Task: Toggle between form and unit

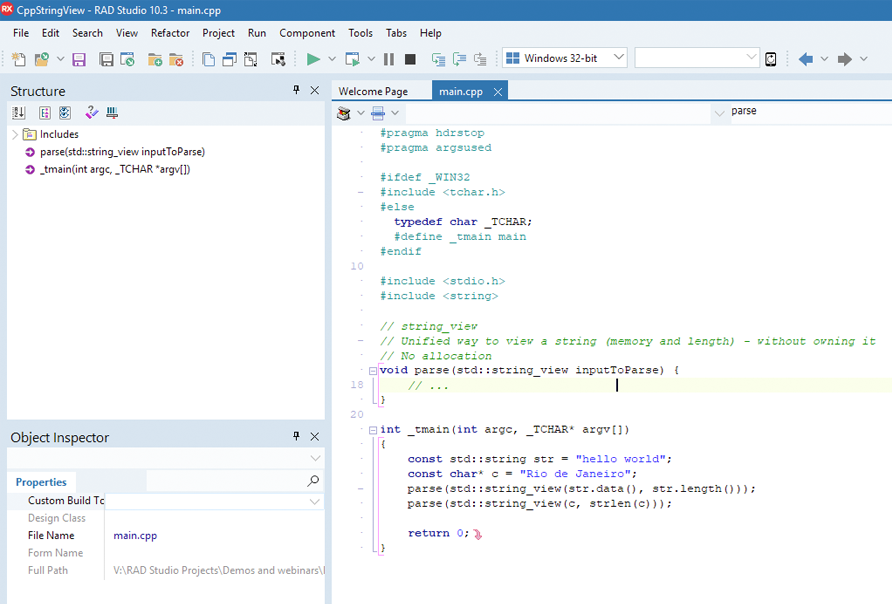Action: point(251,59)
